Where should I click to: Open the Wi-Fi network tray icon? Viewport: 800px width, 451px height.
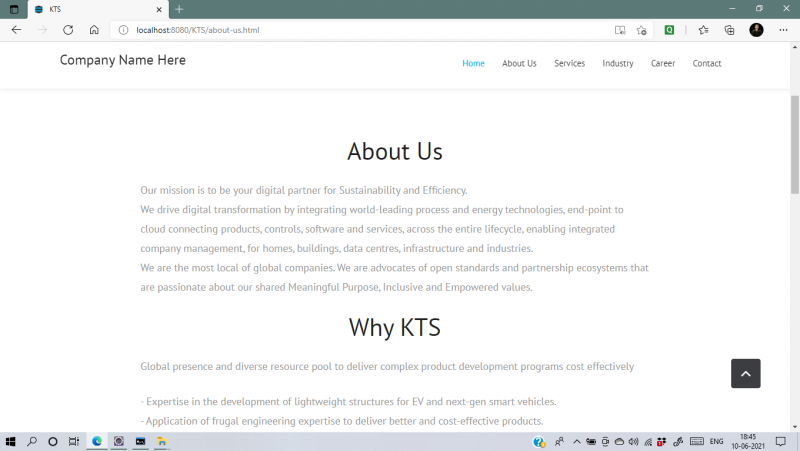(648, 442)
